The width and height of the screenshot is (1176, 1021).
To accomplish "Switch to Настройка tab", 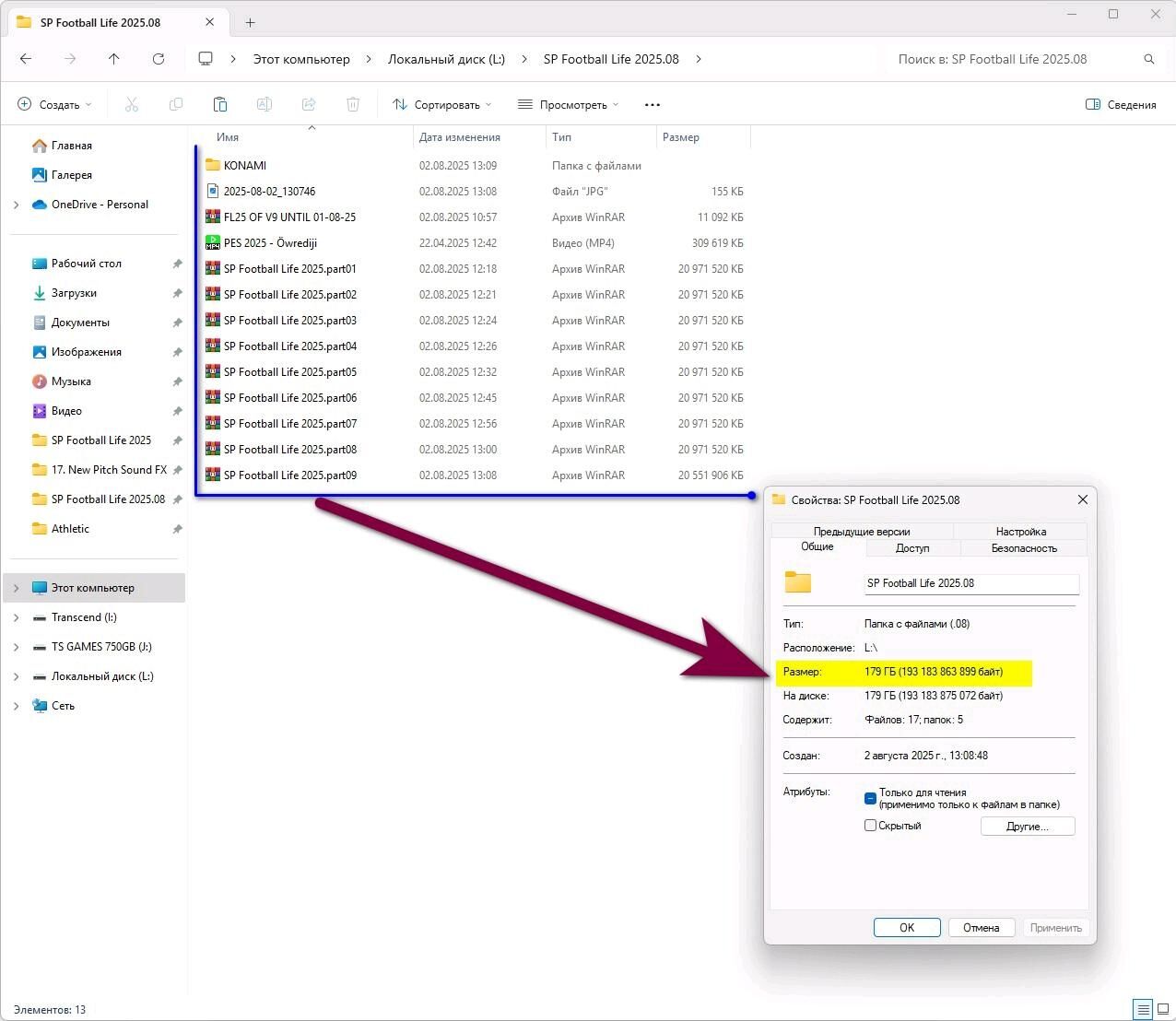I will (x=1021, y=532).
